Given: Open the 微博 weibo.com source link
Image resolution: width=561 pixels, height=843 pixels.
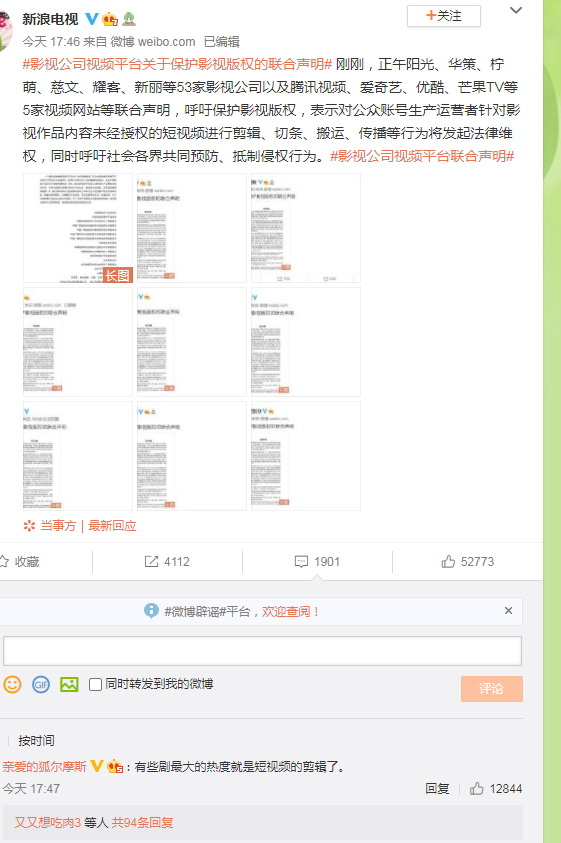Looking at the screenshot, I should coord(153,41).
